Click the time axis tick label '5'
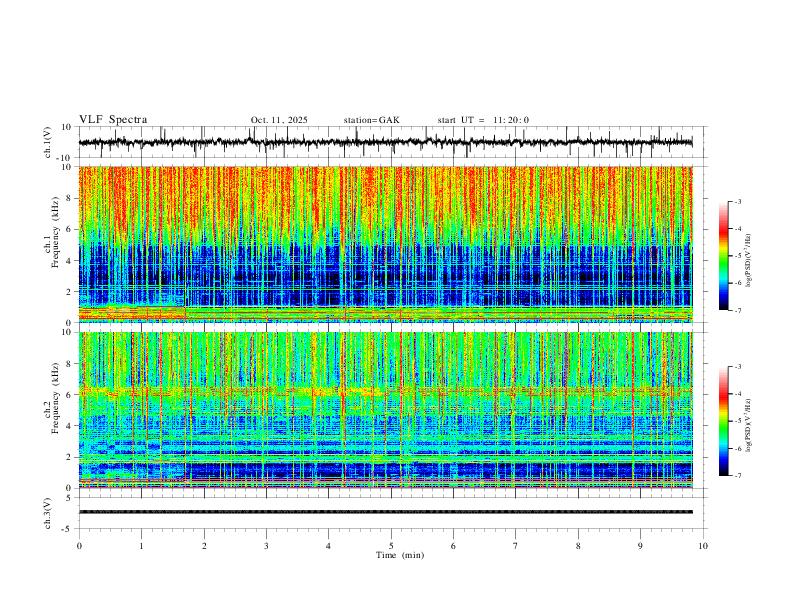Image resolution: width=792 pixels, height=612 pixels. pyautogui.click(x=391, y=546)
